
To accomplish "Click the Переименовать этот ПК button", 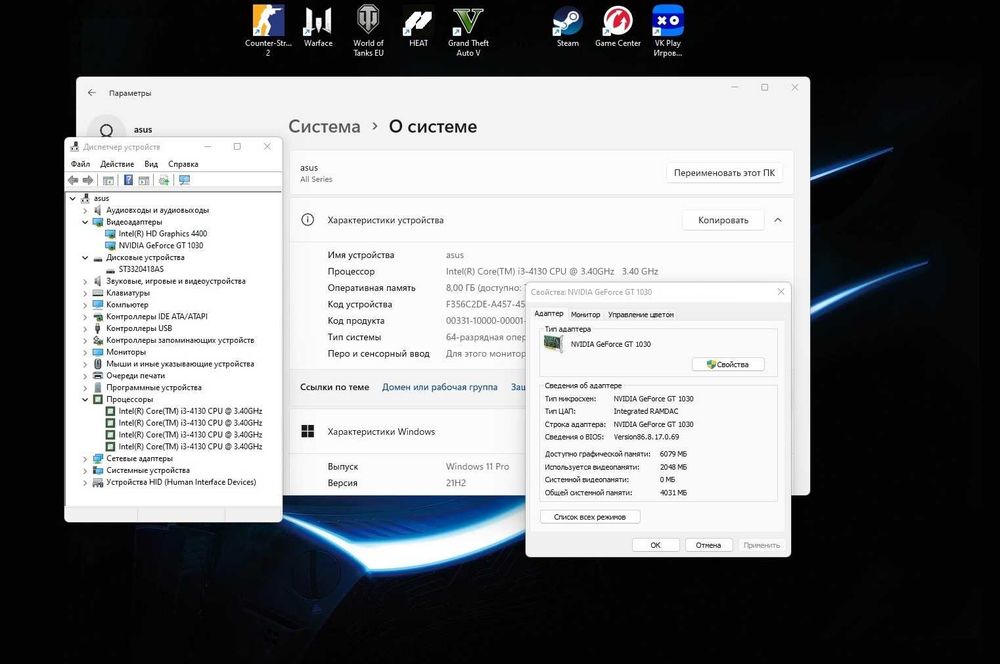I will (724, 173).
